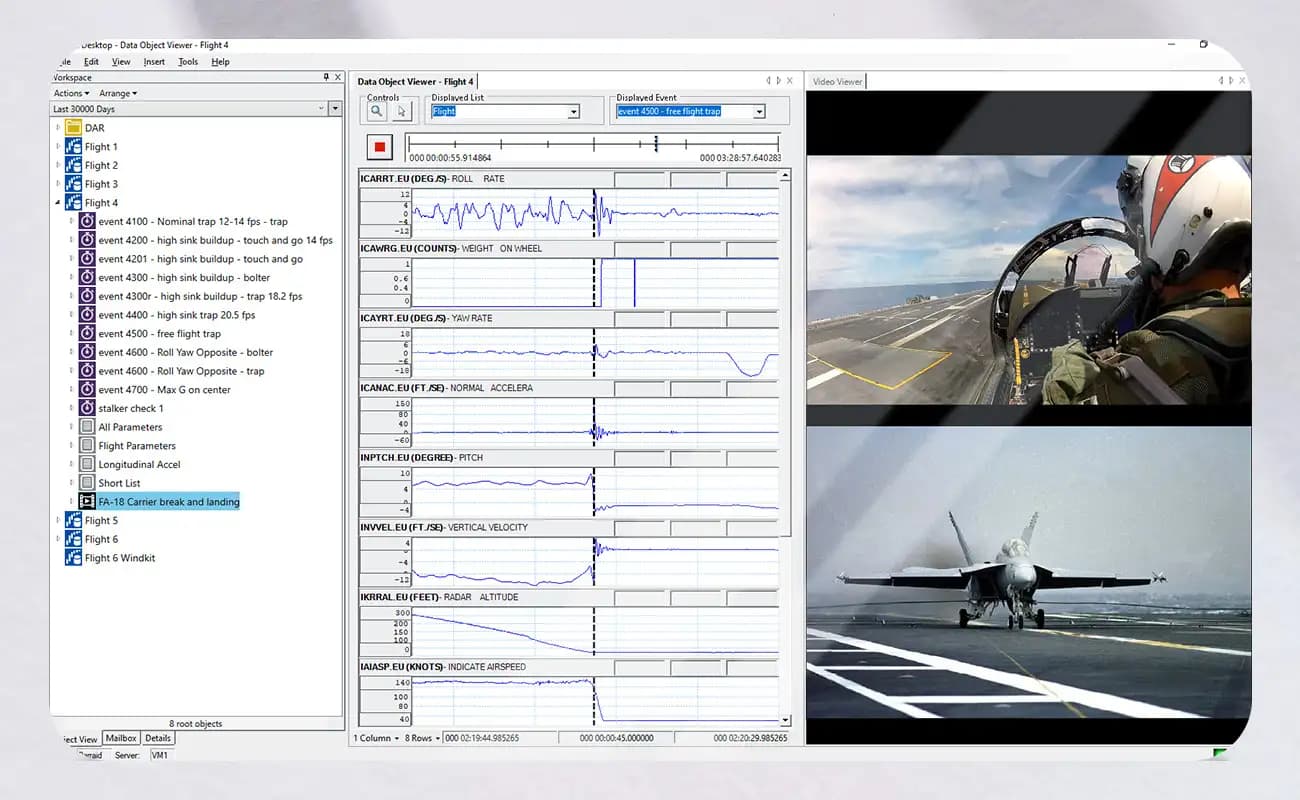Click the stopwatch icon for event 4100
Screen dimensions: 1300x800
pos(87,222)
